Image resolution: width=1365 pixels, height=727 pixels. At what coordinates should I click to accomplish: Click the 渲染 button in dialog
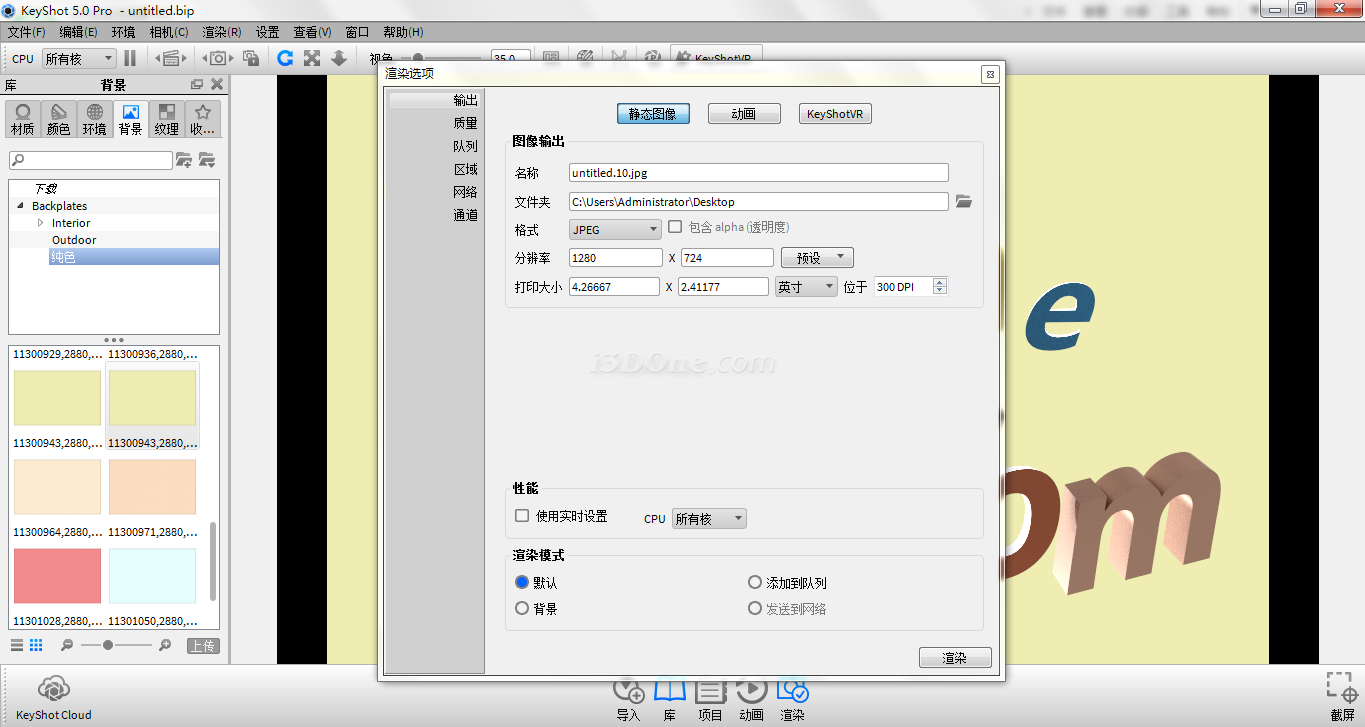(x=954, y=658)
